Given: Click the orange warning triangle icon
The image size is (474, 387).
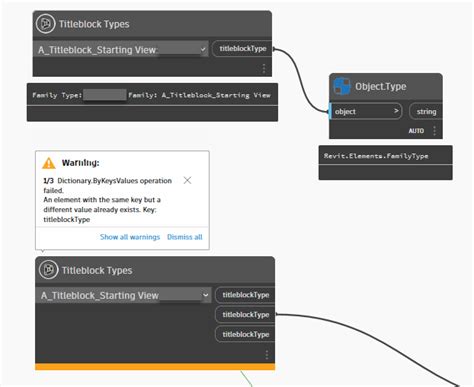Looking at the screenshot, I should (49, 163).
